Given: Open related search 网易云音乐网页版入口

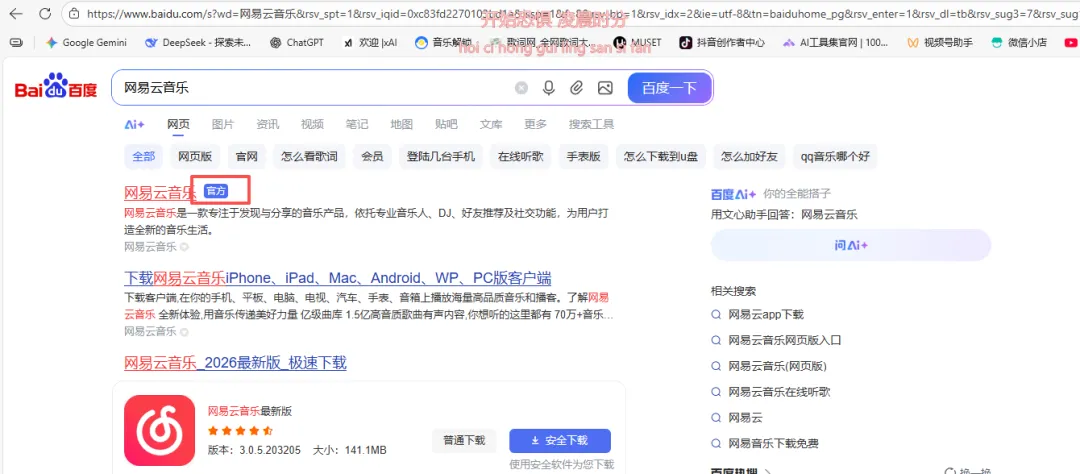Looking at the screenshot, I should 785,340.
